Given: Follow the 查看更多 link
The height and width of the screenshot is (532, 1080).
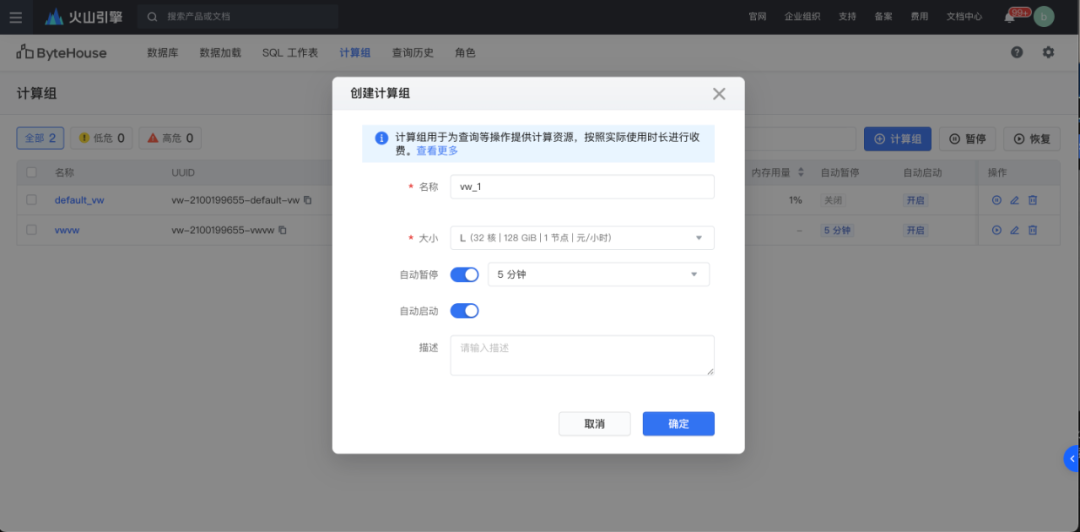Looking at the screenshot, I should [437, 150].
